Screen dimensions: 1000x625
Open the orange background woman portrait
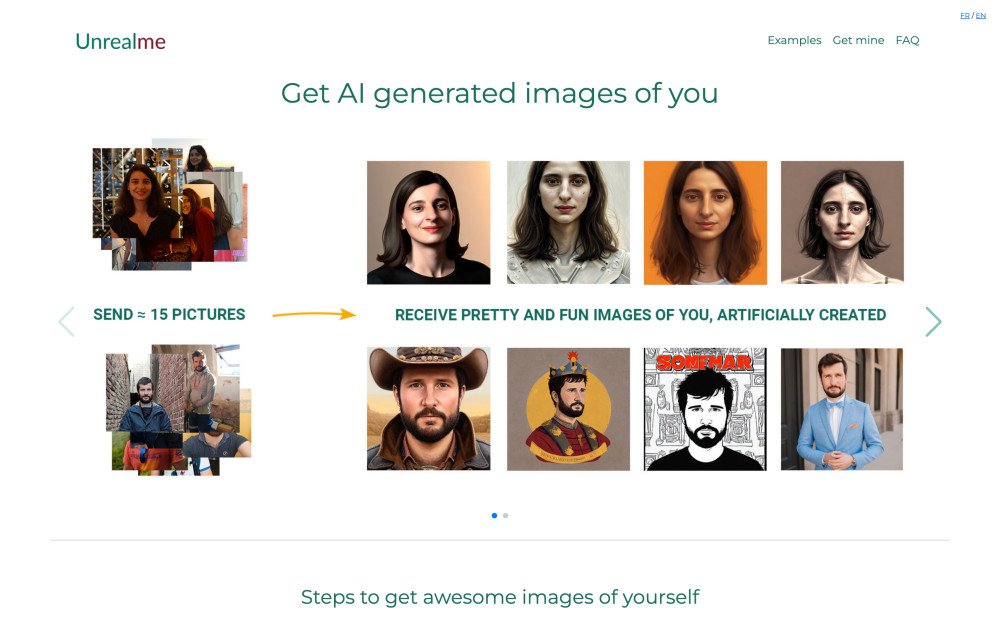[x=705, y=222]
